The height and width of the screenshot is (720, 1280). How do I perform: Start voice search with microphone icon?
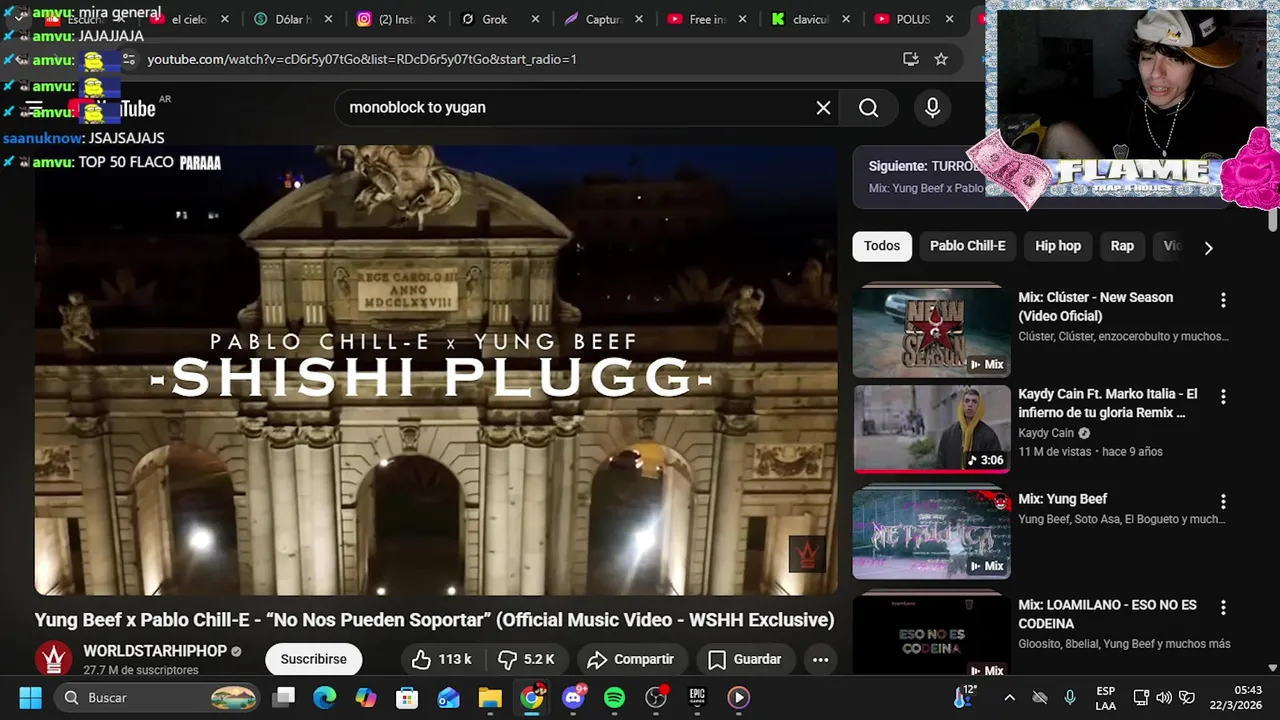[932, 108]
